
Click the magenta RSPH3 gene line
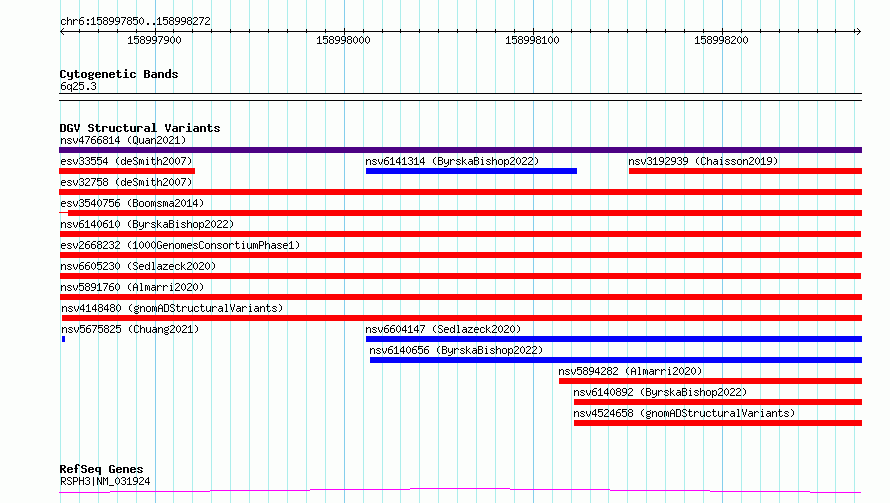460,491
